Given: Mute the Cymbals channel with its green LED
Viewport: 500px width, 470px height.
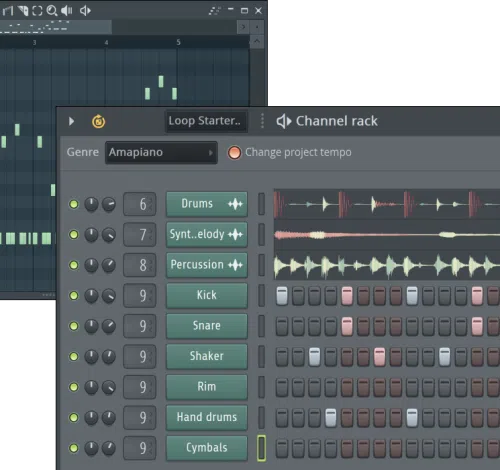Looking at the screenshot, I should (74, 448).
